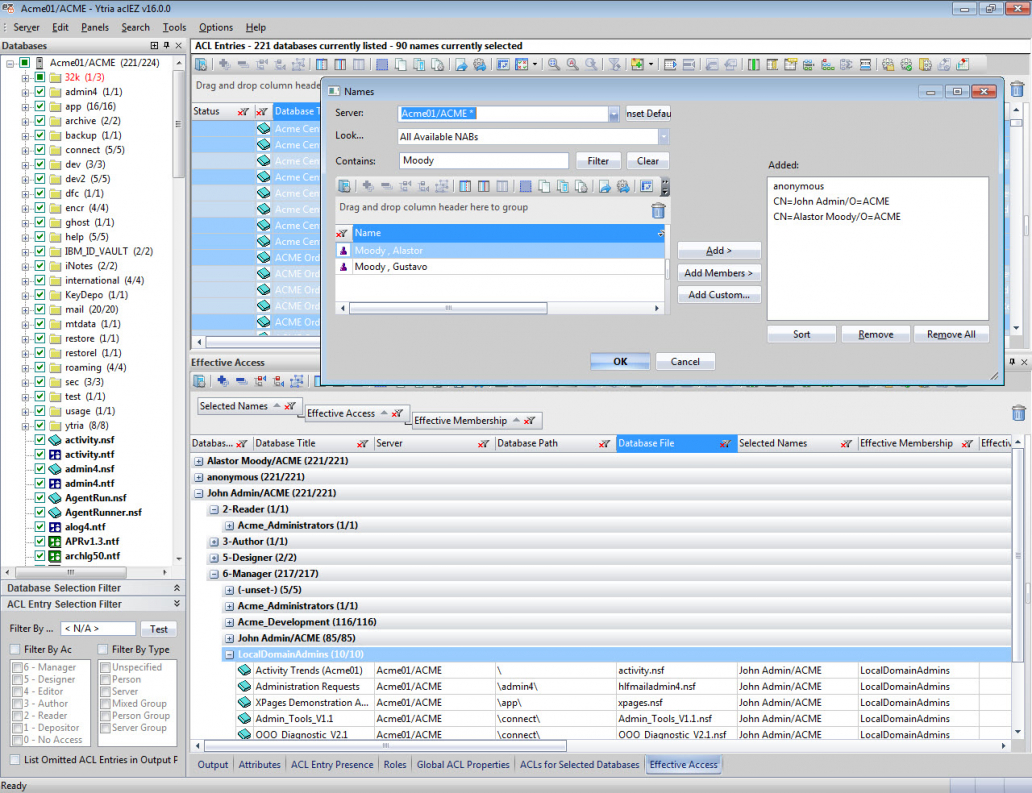Click the filter icon on Database File column header
1032x793 pixels.
[725, 444]
